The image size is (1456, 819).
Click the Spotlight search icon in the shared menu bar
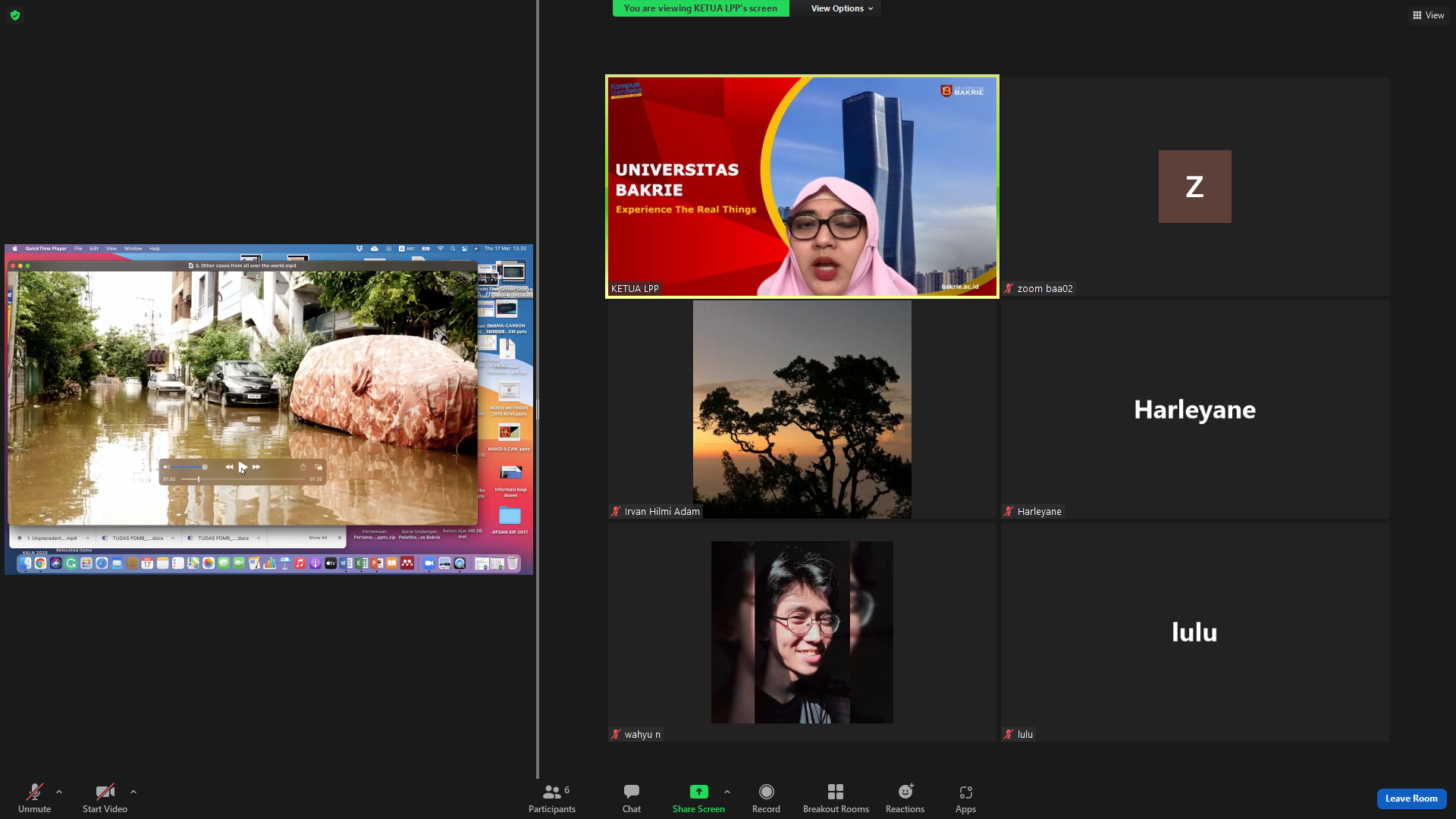pos(453,249)
